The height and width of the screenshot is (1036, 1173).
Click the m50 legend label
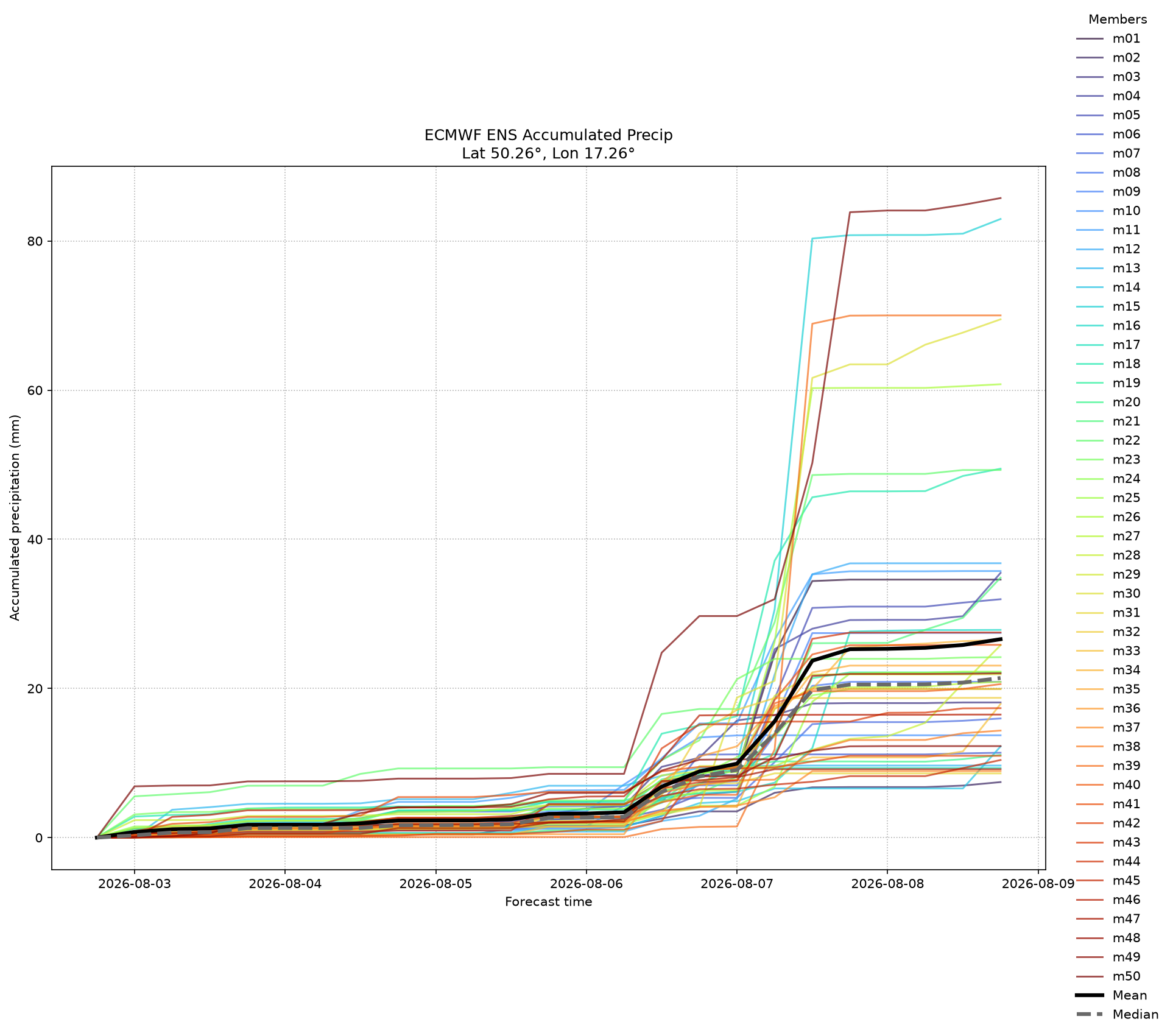(1126, 976)
